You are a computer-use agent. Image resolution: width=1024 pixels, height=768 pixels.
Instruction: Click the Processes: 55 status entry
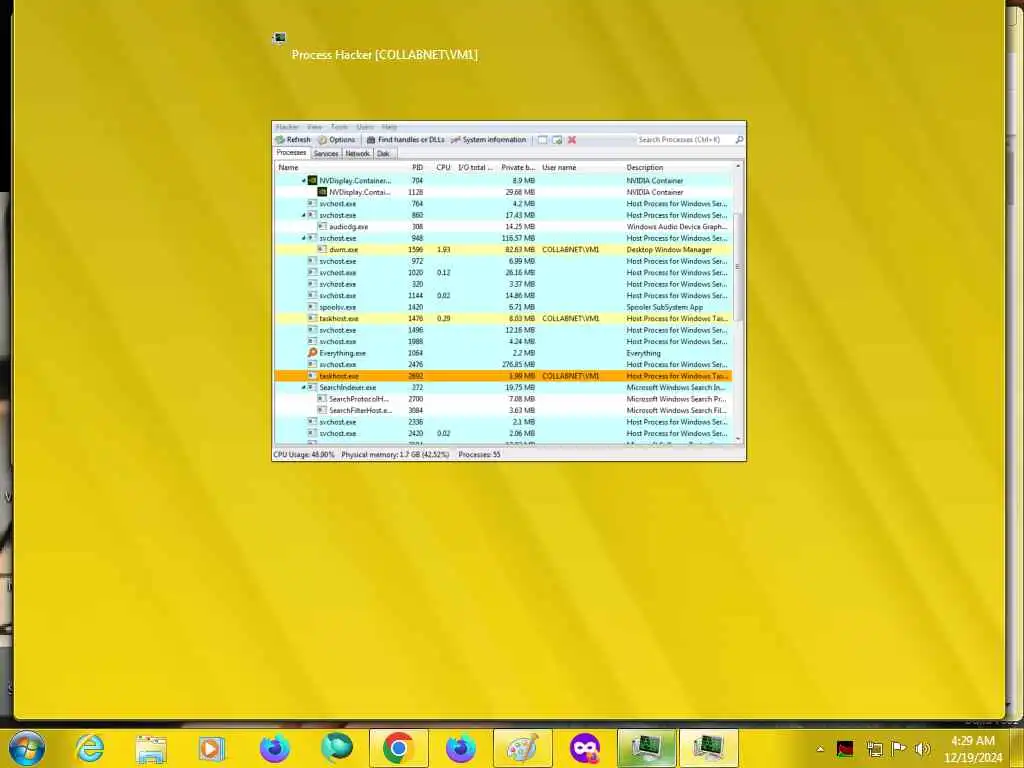coord(479,455)
